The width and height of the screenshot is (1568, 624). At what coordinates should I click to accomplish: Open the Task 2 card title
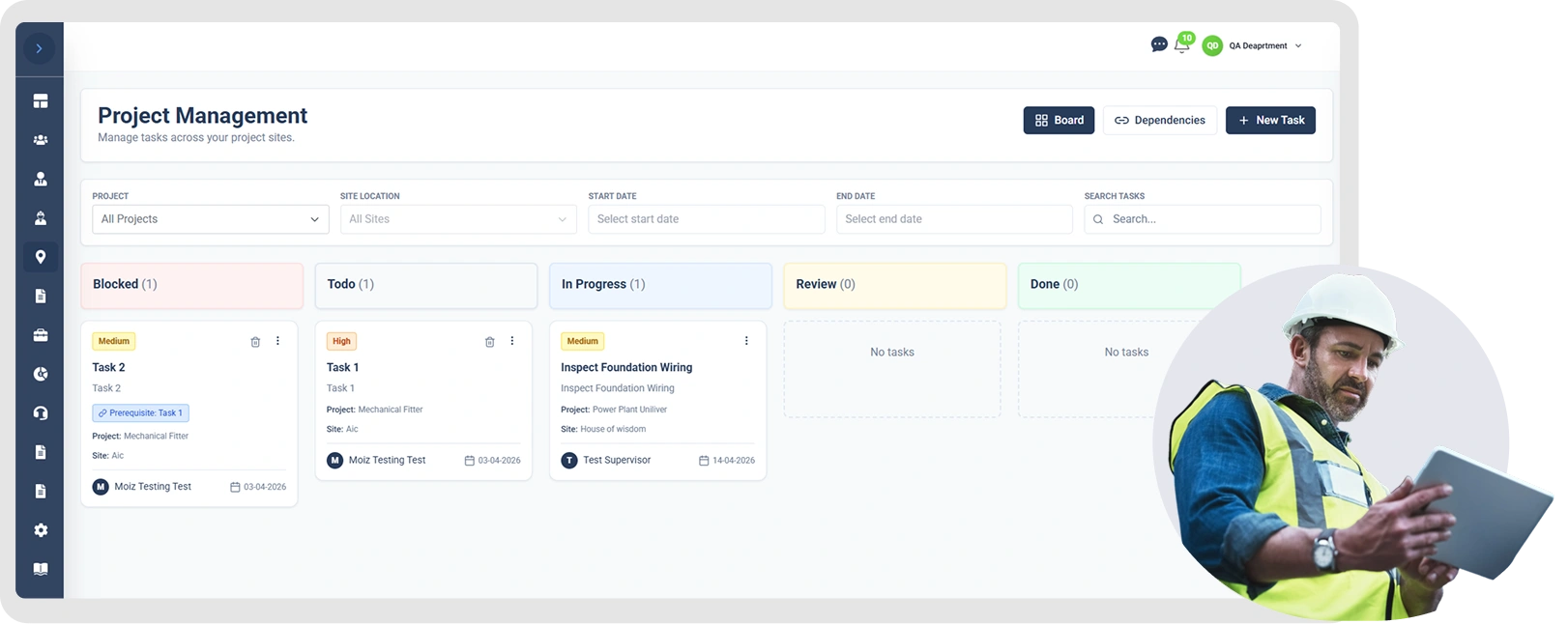(108, 367)
